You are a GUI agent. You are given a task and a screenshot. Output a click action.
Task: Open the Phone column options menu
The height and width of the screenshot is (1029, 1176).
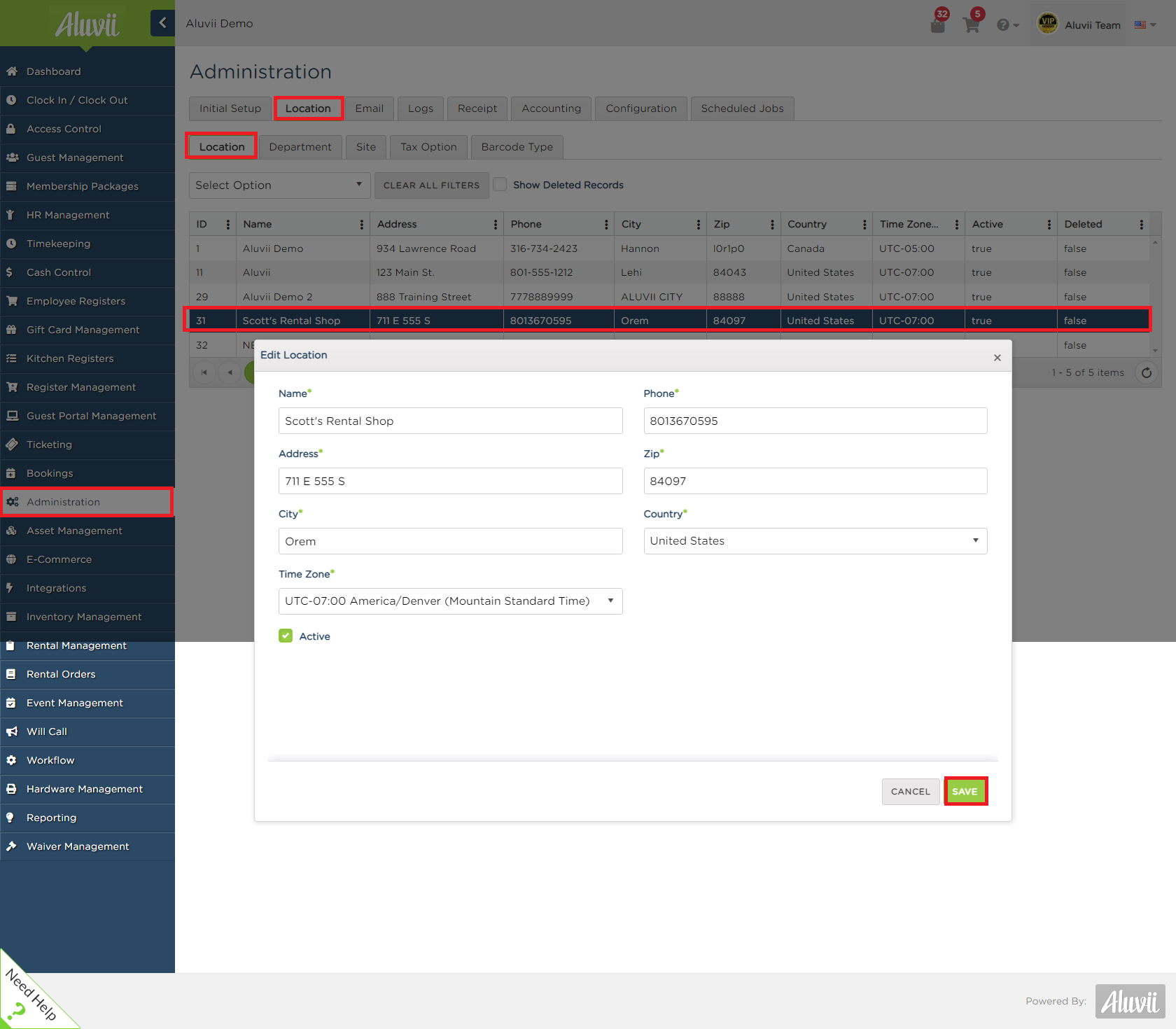pos(606,224)
